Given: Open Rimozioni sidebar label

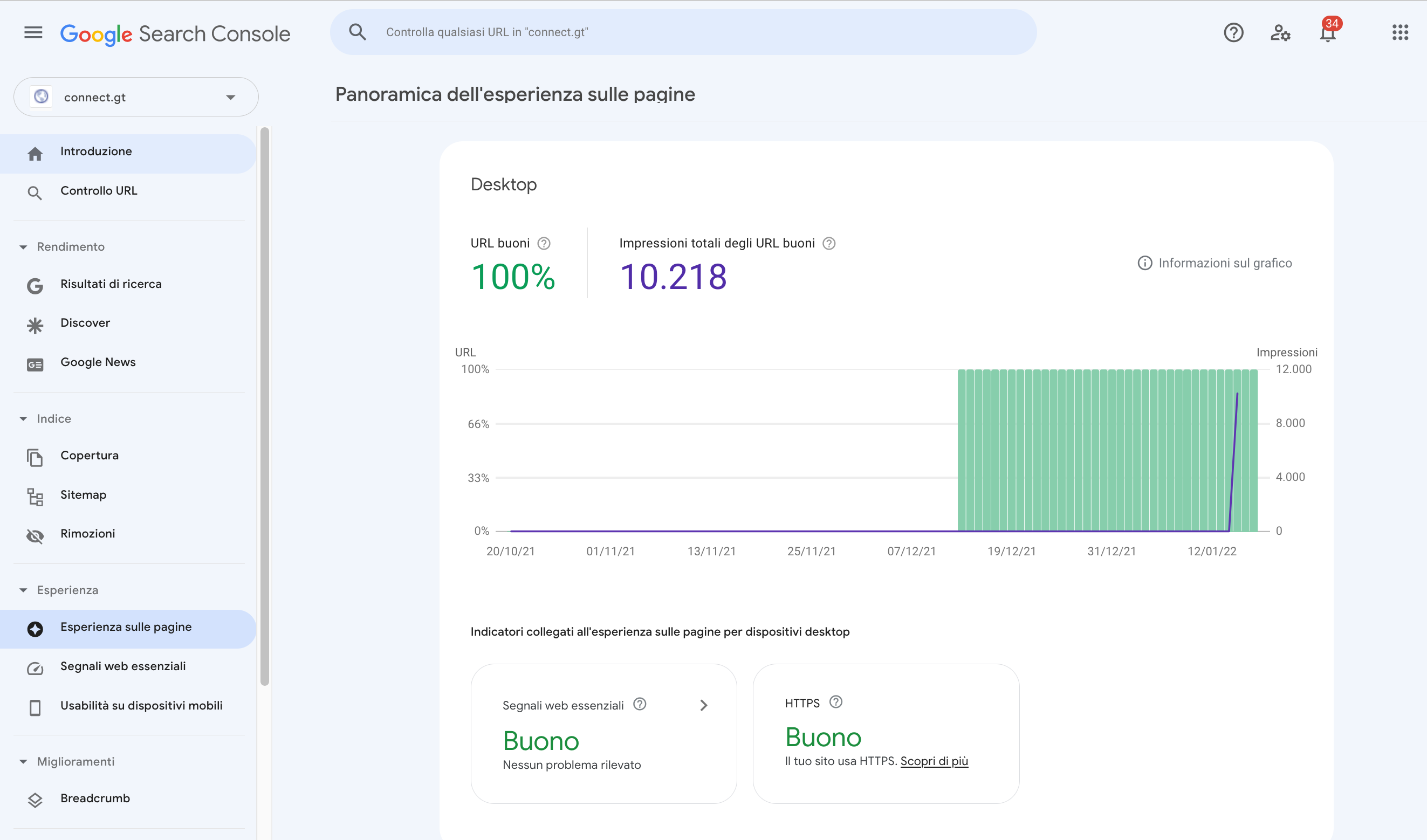Looking at the screenshot, I should 88,533.
